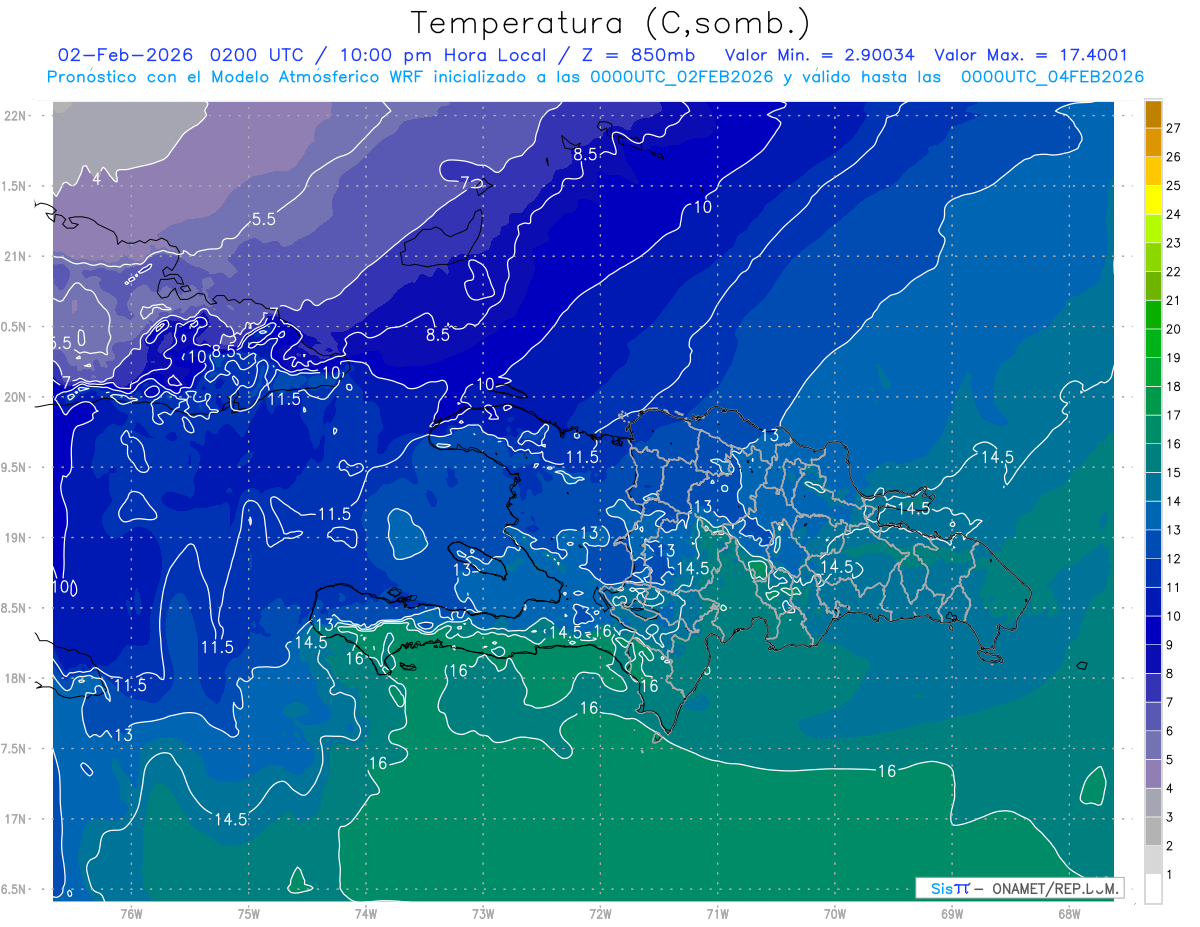This screenshot has width=1200, height=927.
Task: Click the white bottom segment of the color bar
Action: [1153, 888]
